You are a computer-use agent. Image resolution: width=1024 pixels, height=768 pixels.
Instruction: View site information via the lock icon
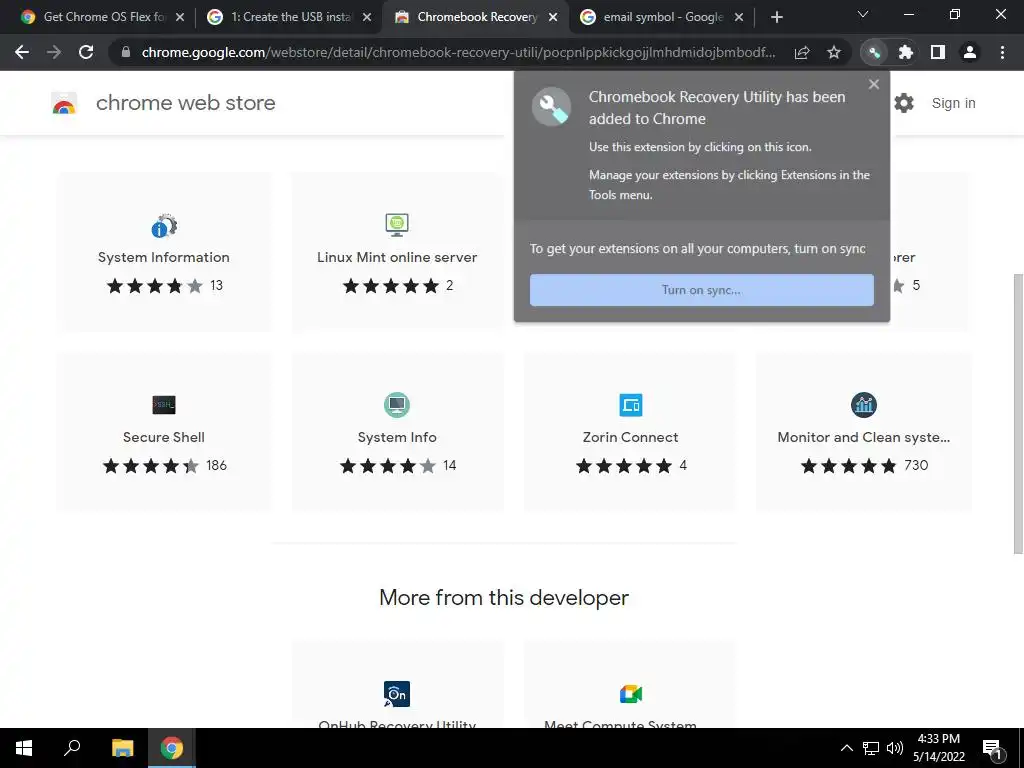126,52
